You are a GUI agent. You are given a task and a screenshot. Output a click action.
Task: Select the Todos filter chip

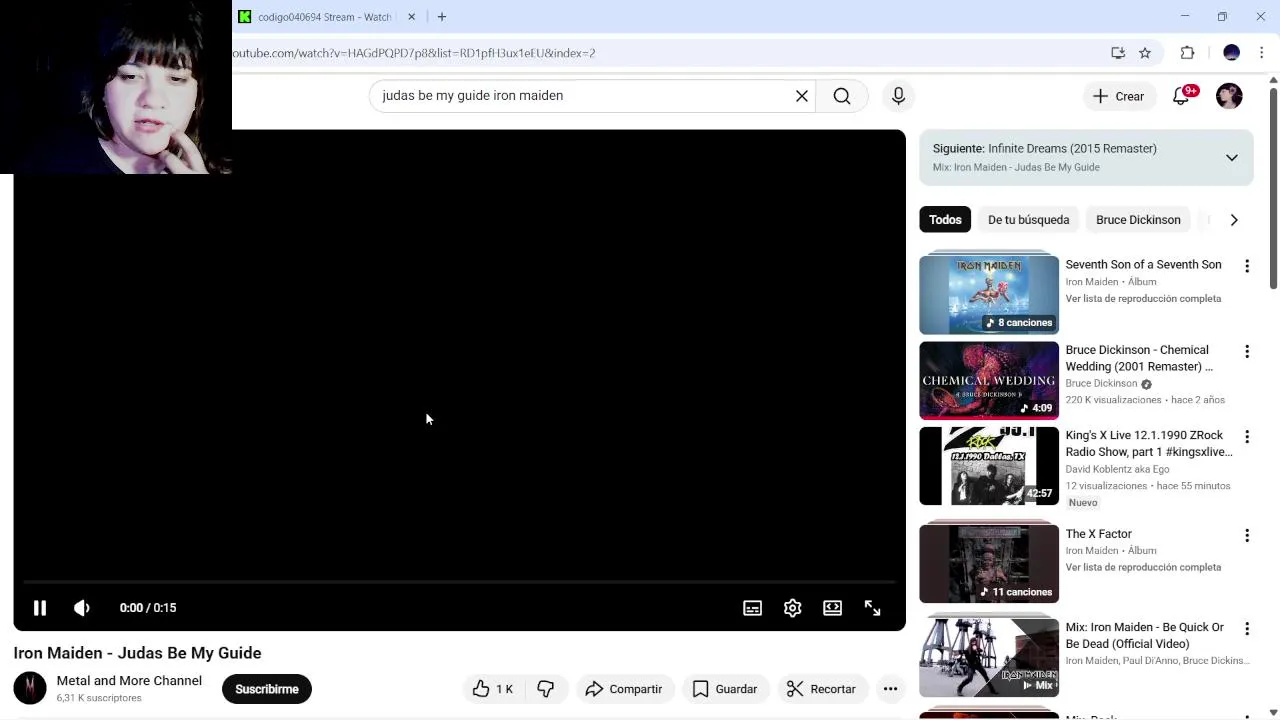(945, 220)
